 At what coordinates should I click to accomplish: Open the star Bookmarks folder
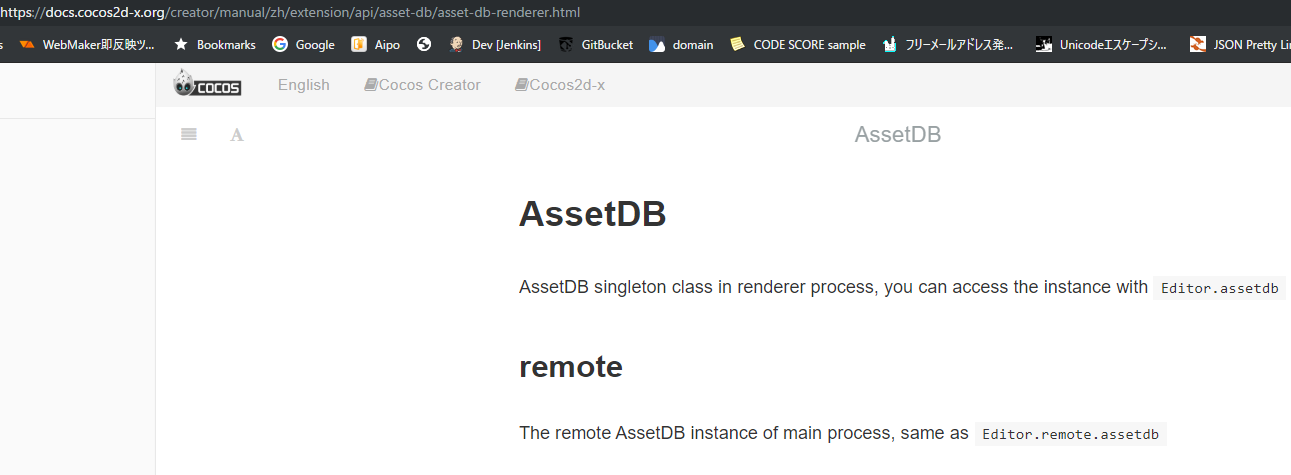(215, 44)
